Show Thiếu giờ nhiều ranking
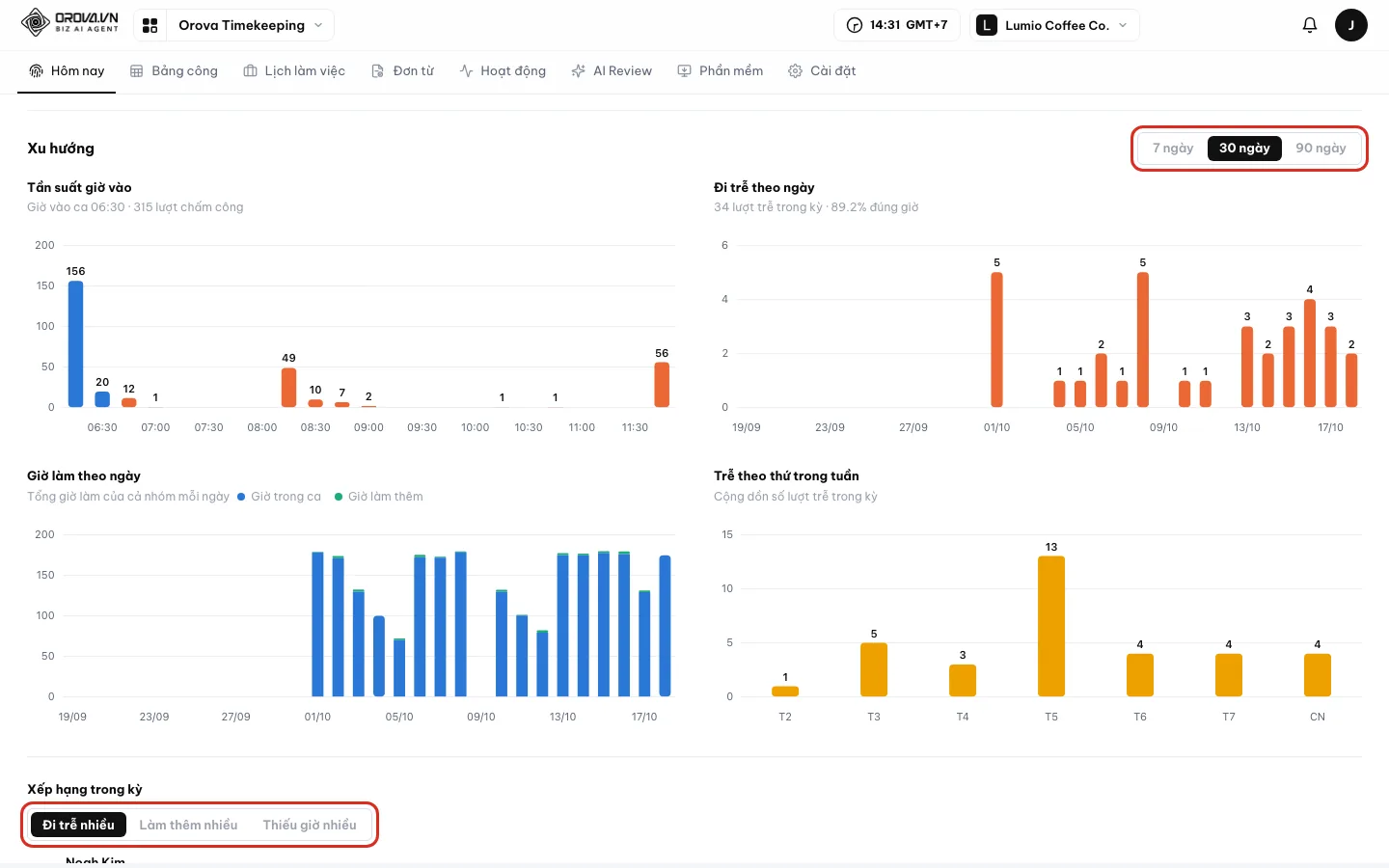 (310, 825)
